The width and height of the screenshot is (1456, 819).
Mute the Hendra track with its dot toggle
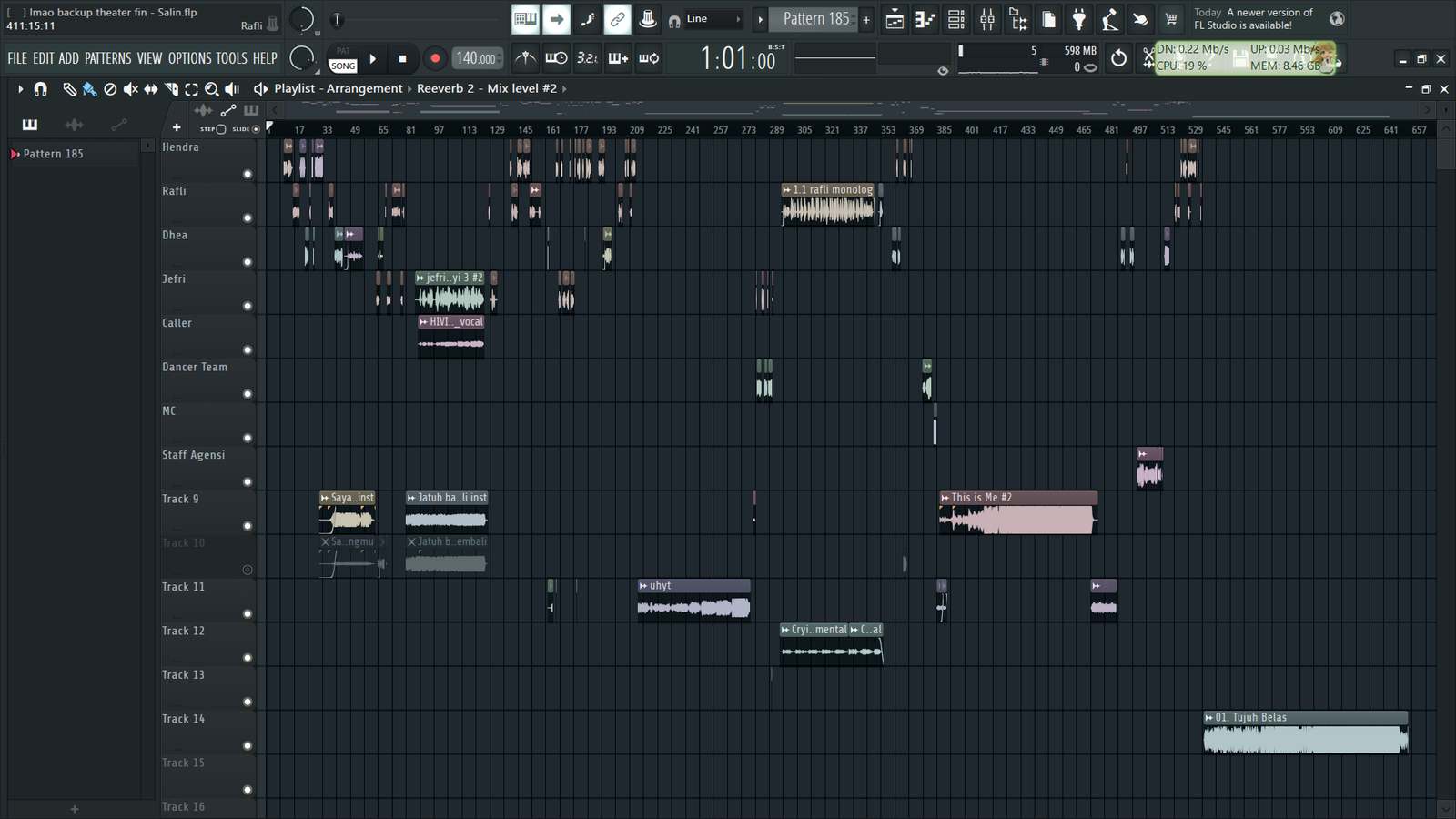pyautogui.click(x=248, y=174)
